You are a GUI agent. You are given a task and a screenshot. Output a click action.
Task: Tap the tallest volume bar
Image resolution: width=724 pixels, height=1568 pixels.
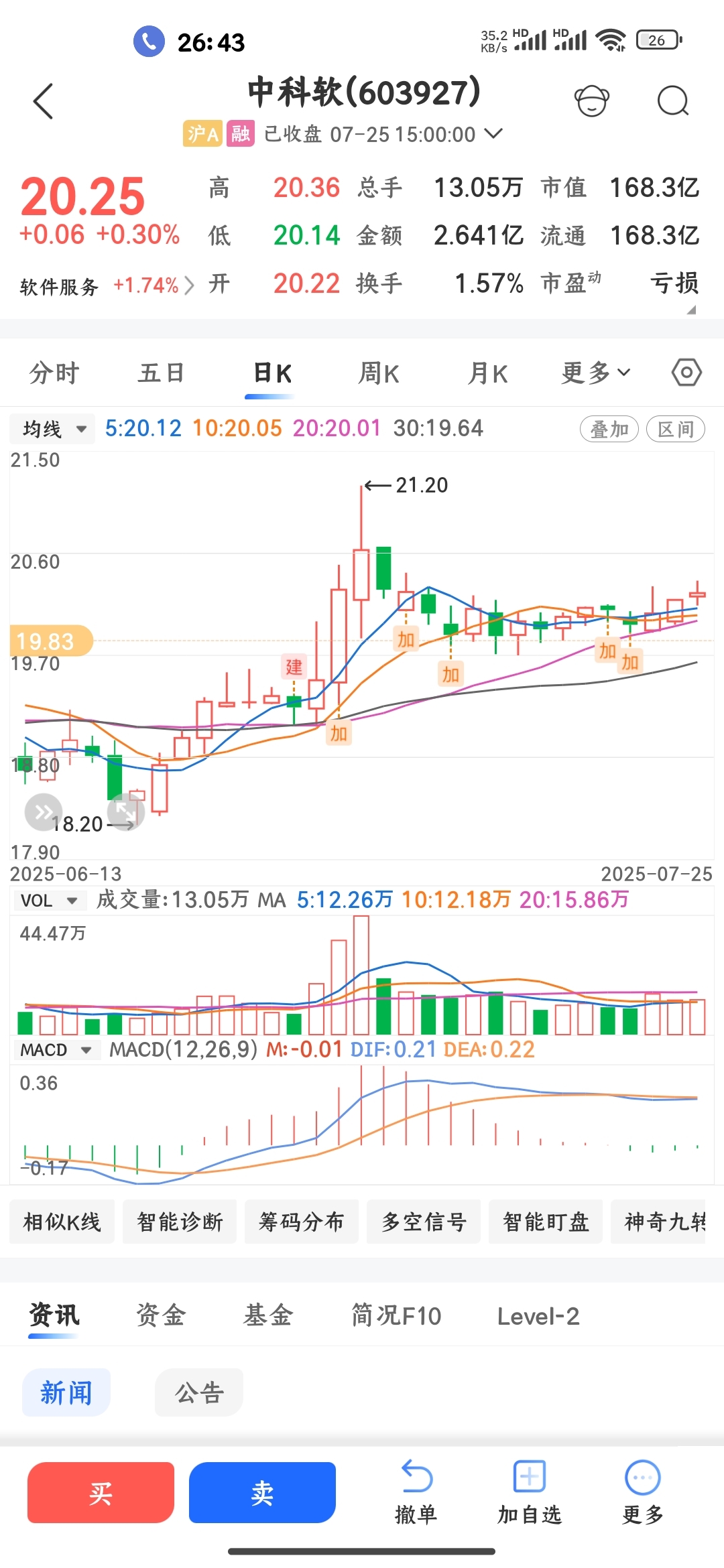[x=361, y=975]
